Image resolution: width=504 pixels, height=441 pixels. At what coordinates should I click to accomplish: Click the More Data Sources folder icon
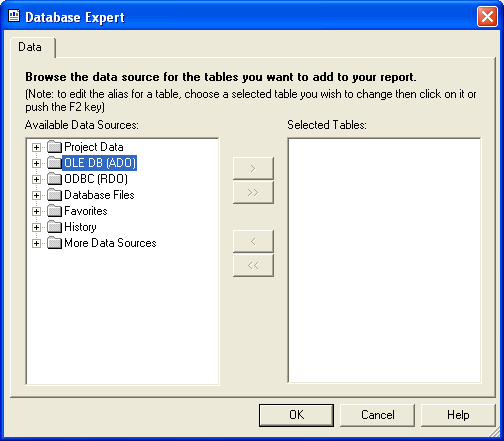(x=54, y=243)
